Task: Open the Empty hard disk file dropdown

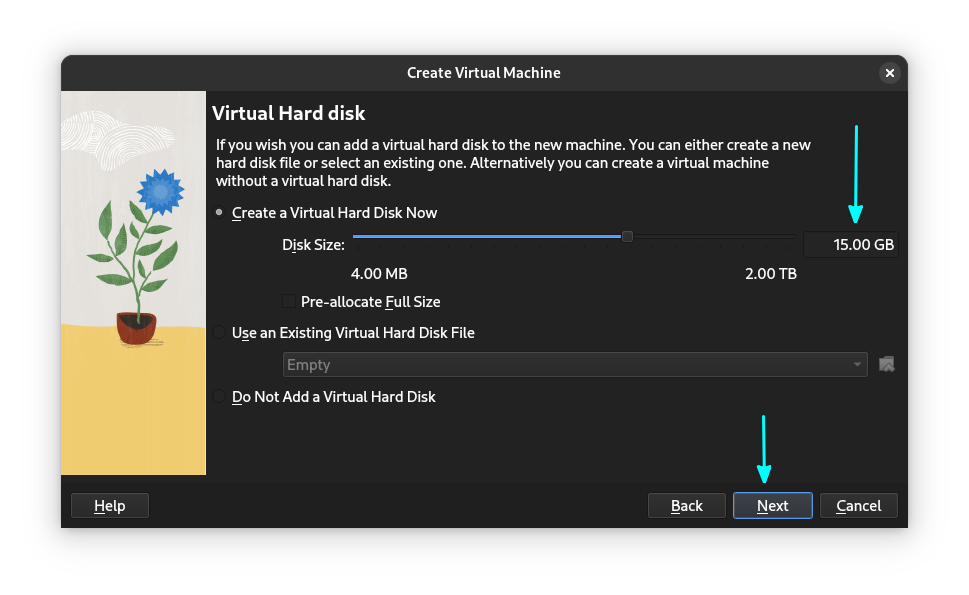Action: click(x=574, y=365)
